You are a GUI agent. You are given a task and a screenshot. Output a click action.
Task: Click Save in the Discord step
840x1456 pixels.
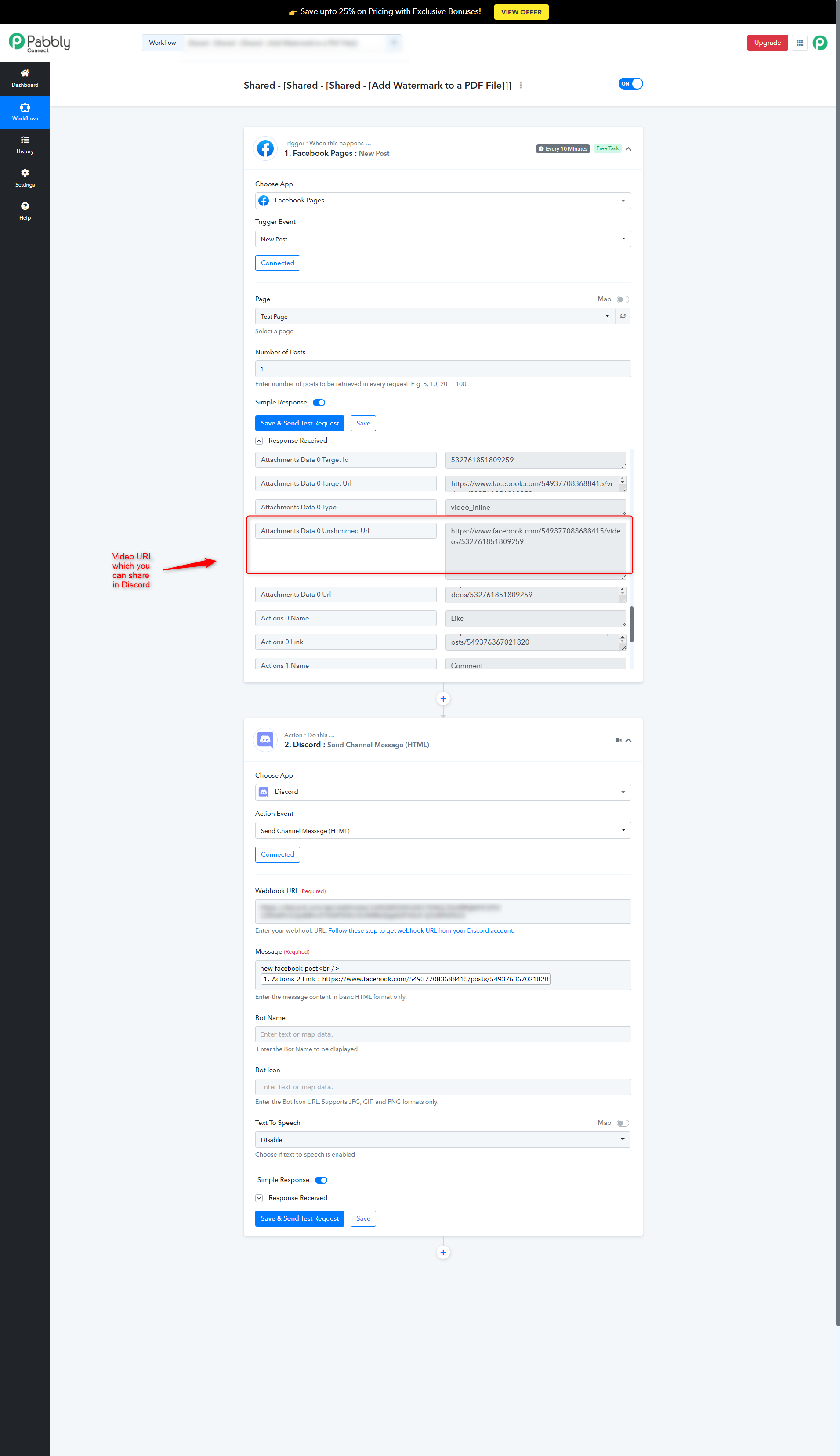pyautogui.click(x=363, y=1218)
